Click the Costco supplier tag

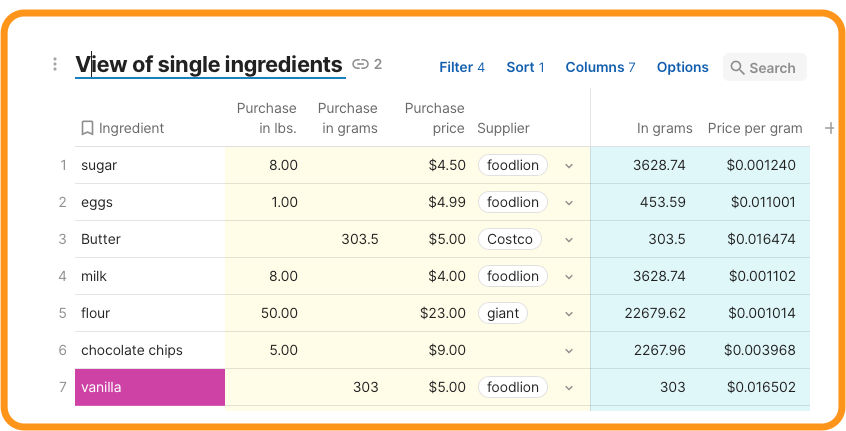click(x=510, y=239)
